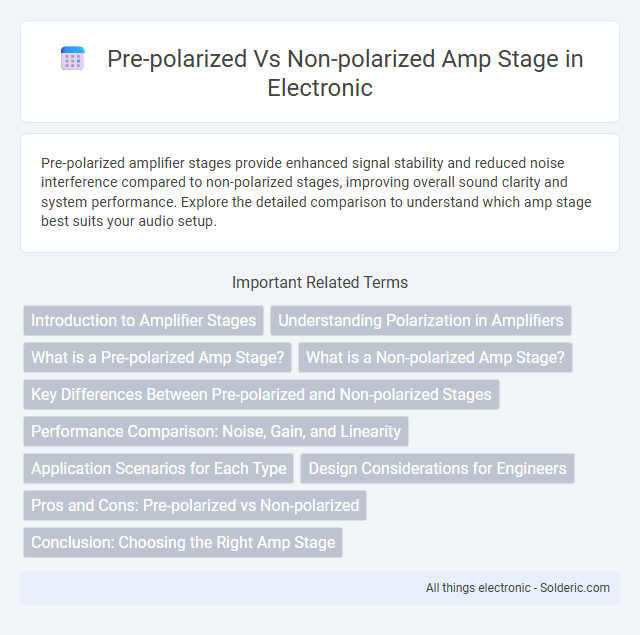
Task: Open Conclusion: Choosing the Right Amp Stage
Action: click(x=183, y=542)
